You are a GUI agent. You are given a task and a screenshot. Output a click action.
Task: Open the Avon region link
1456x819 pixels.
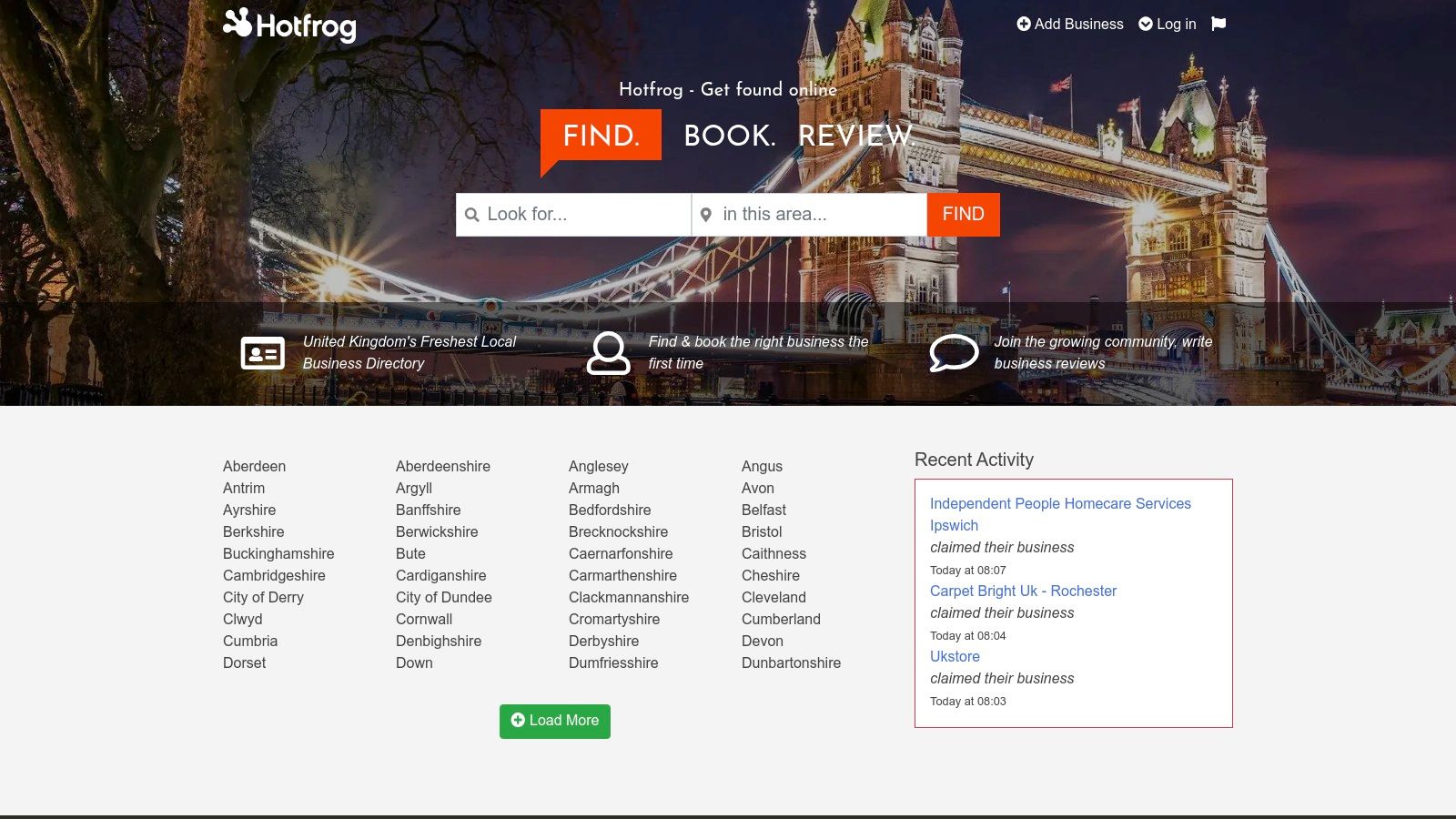[758, 488]
